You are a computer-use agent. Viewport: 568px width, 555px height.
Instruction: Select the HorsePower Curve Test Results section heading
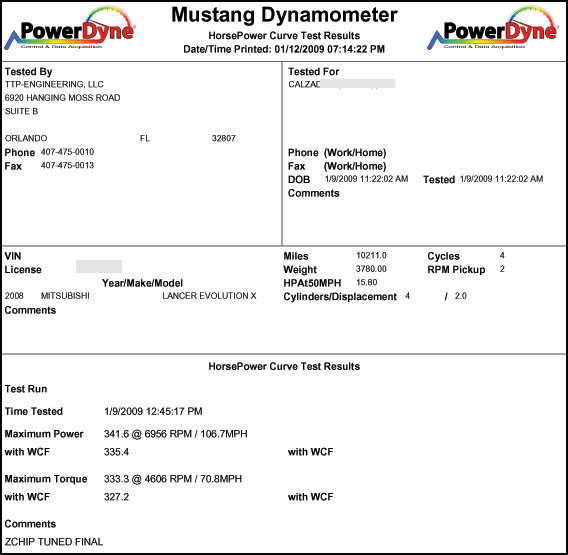click(284, 366)
